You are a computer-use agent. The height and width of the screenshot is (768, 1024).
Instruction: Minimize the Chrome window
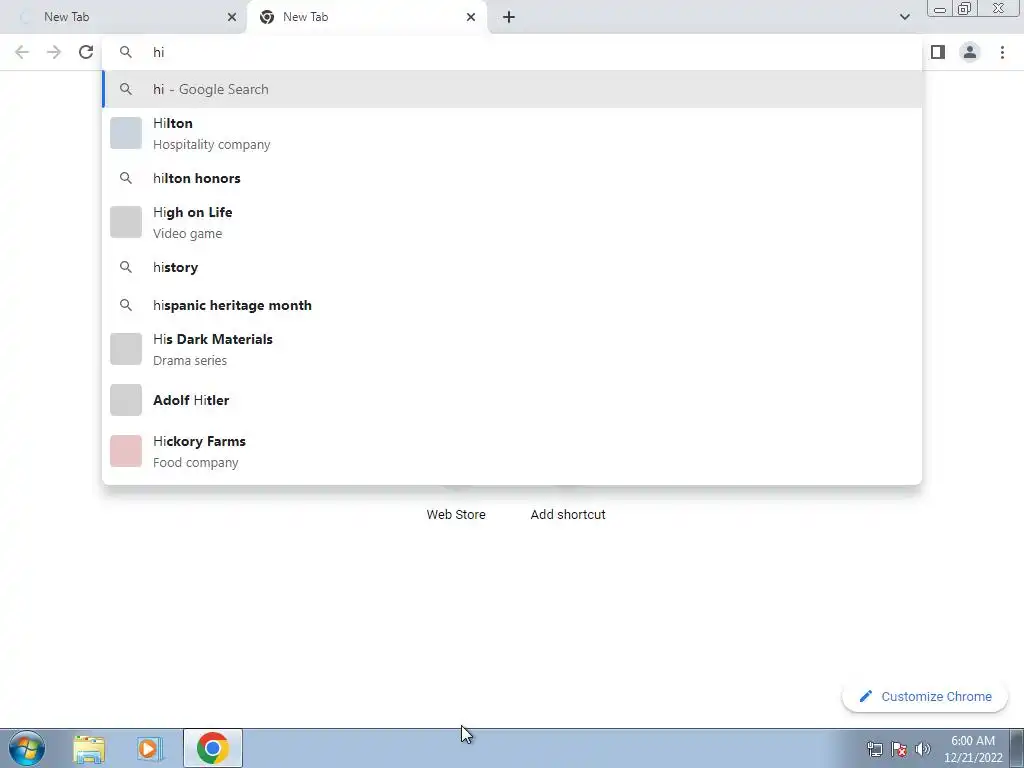click(940, 9)
